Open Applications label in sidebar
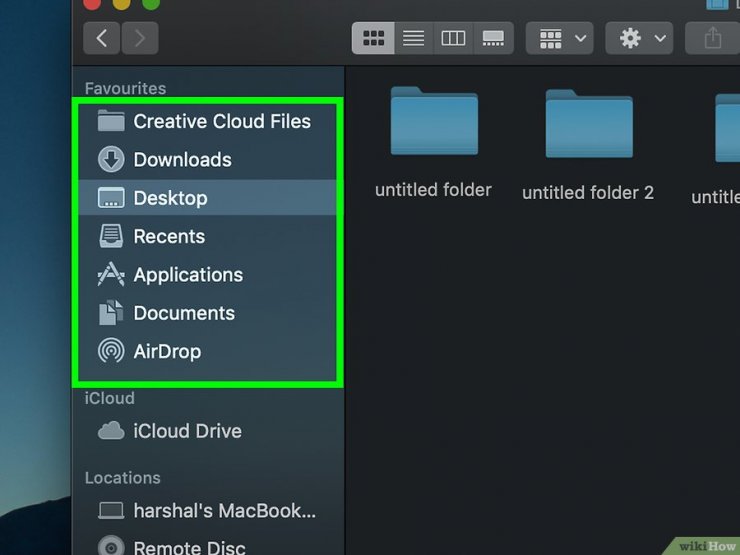 point(188,275)
